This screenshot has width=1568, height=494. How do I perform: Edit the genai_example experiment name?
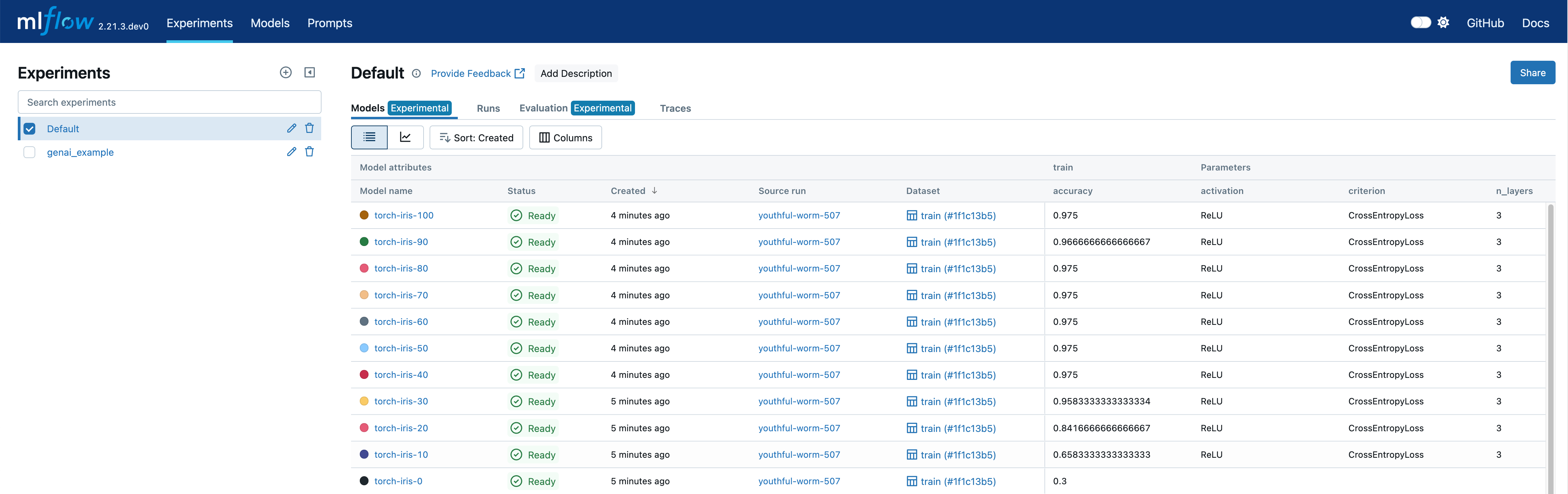292,151
